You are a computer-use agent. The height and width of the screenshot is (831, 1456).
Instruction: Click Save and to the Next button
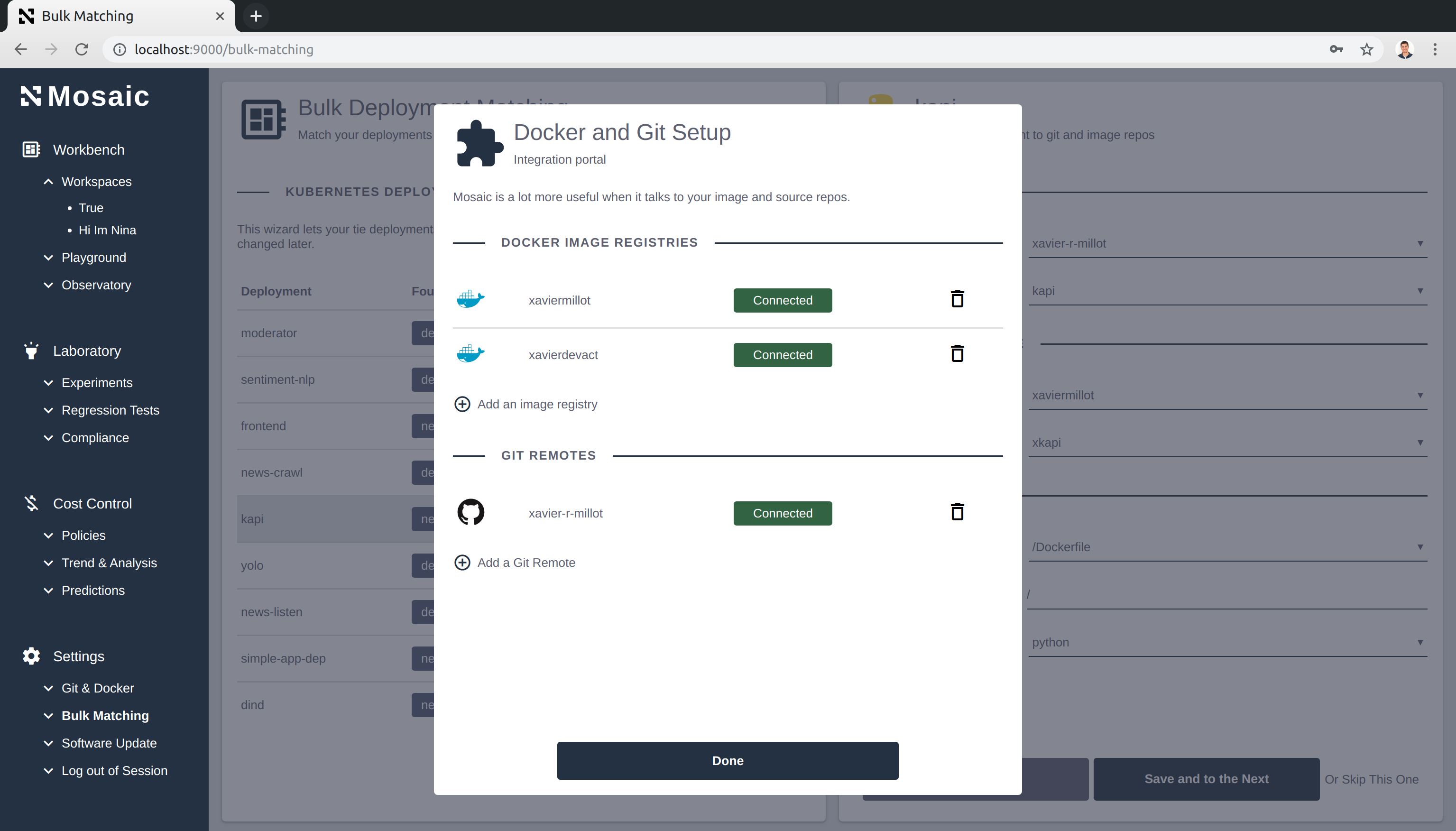1206,778
